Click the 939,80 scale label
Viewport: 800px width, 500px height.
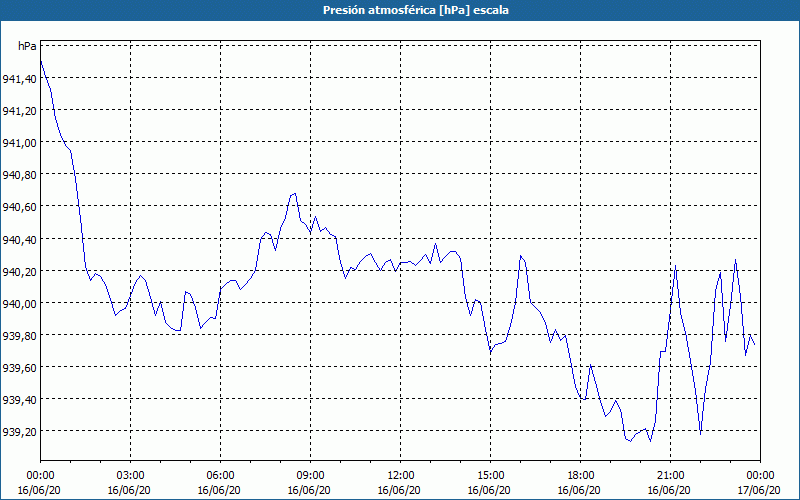pyautogui.click(x=19, y=335)
